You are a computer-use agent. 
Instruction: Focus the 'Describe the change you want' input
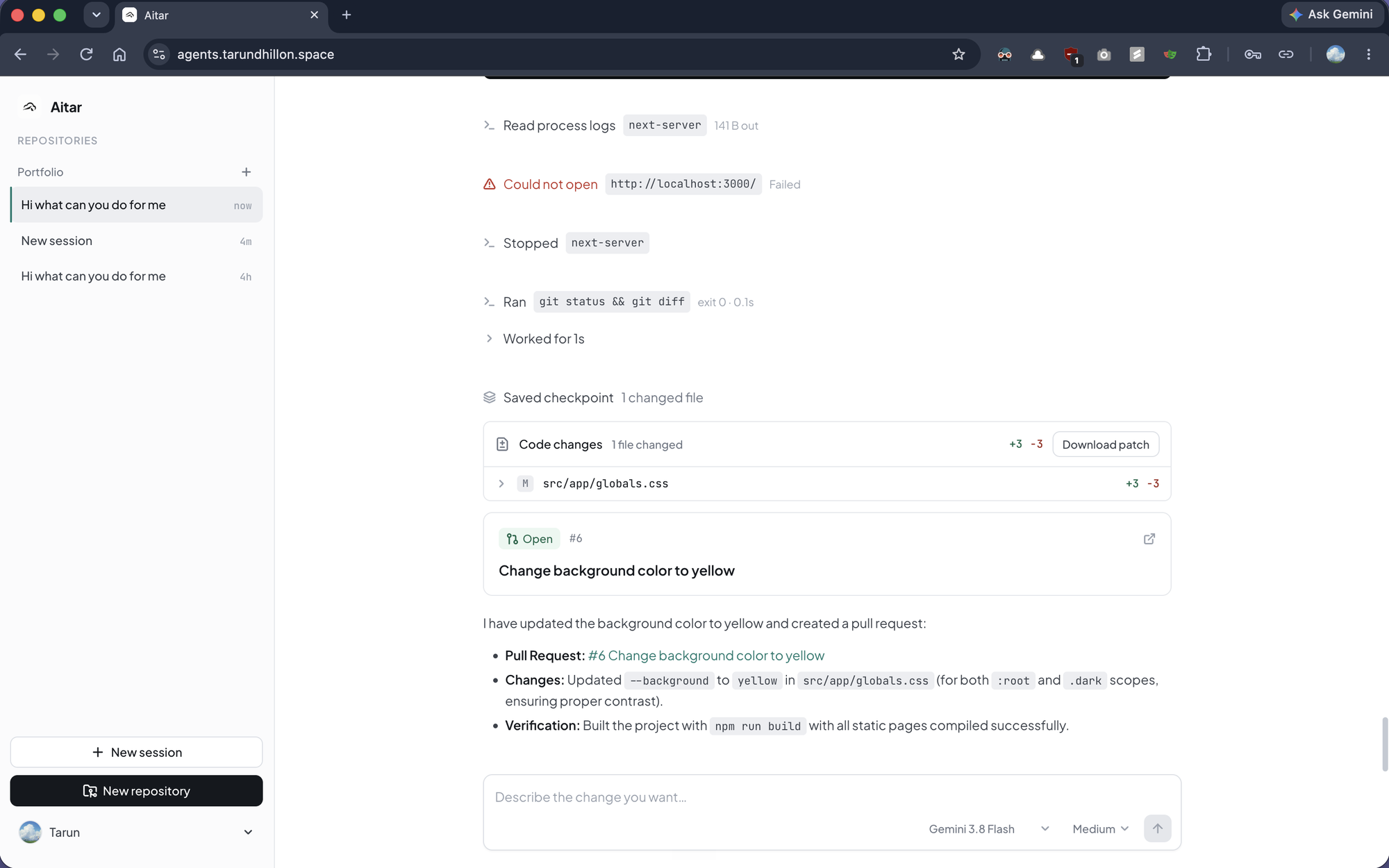[x=831, y=797]
